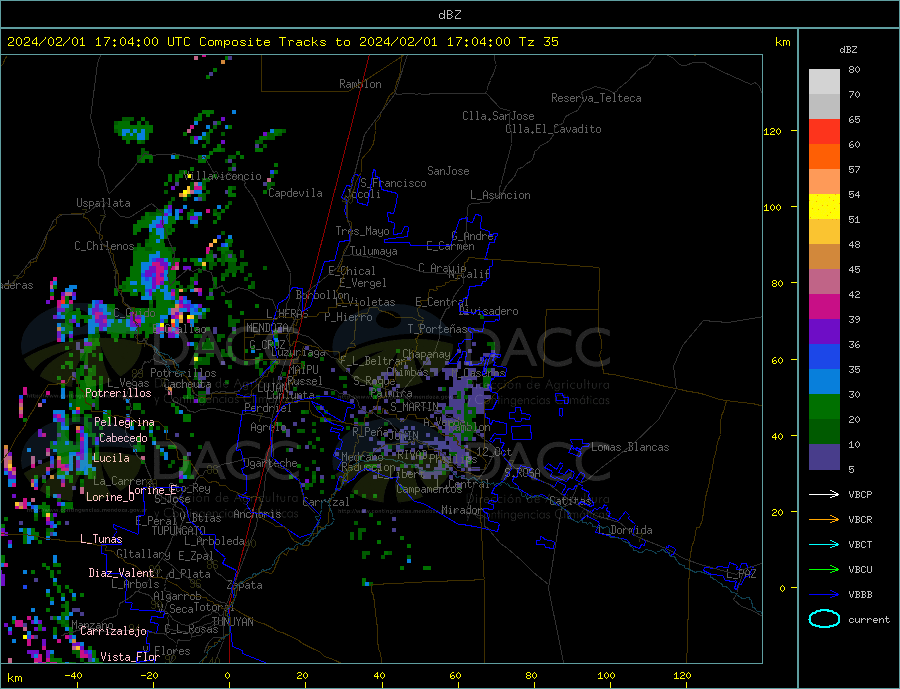Click the 'Tz 35' text in header
Image resolution: width=900 pixels, height=689 pixels.
click(x=538, y=42)
